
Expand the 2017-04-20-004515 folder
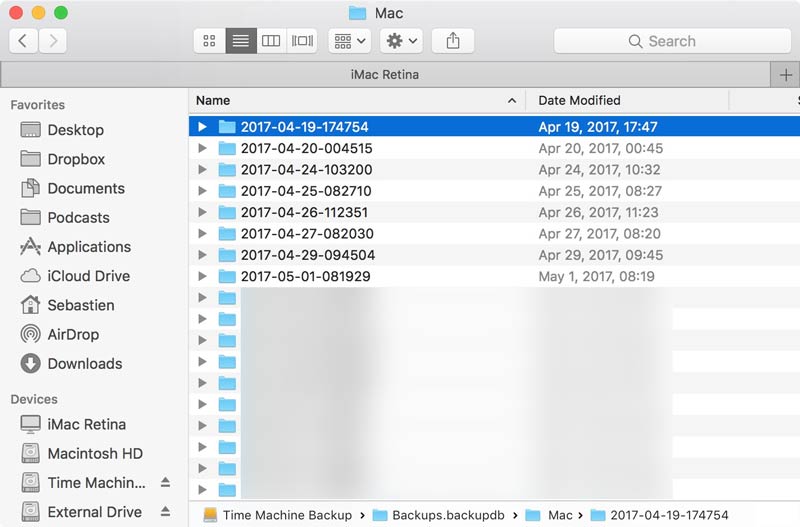[202, 148]
